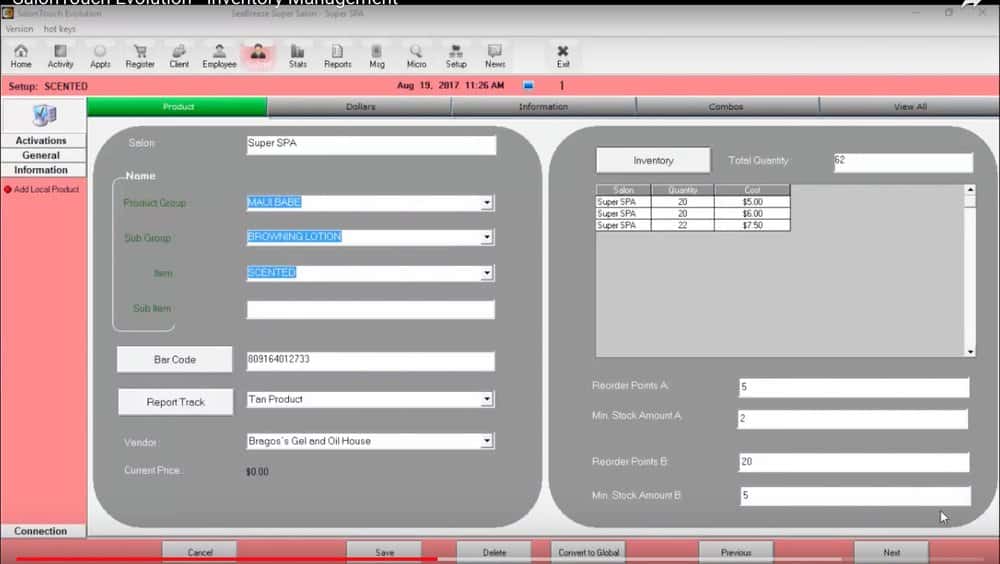Viewport: 1000px width, 564px height.
Task: Click the computer icon above Activations
Action: click(x=44, y=115)
